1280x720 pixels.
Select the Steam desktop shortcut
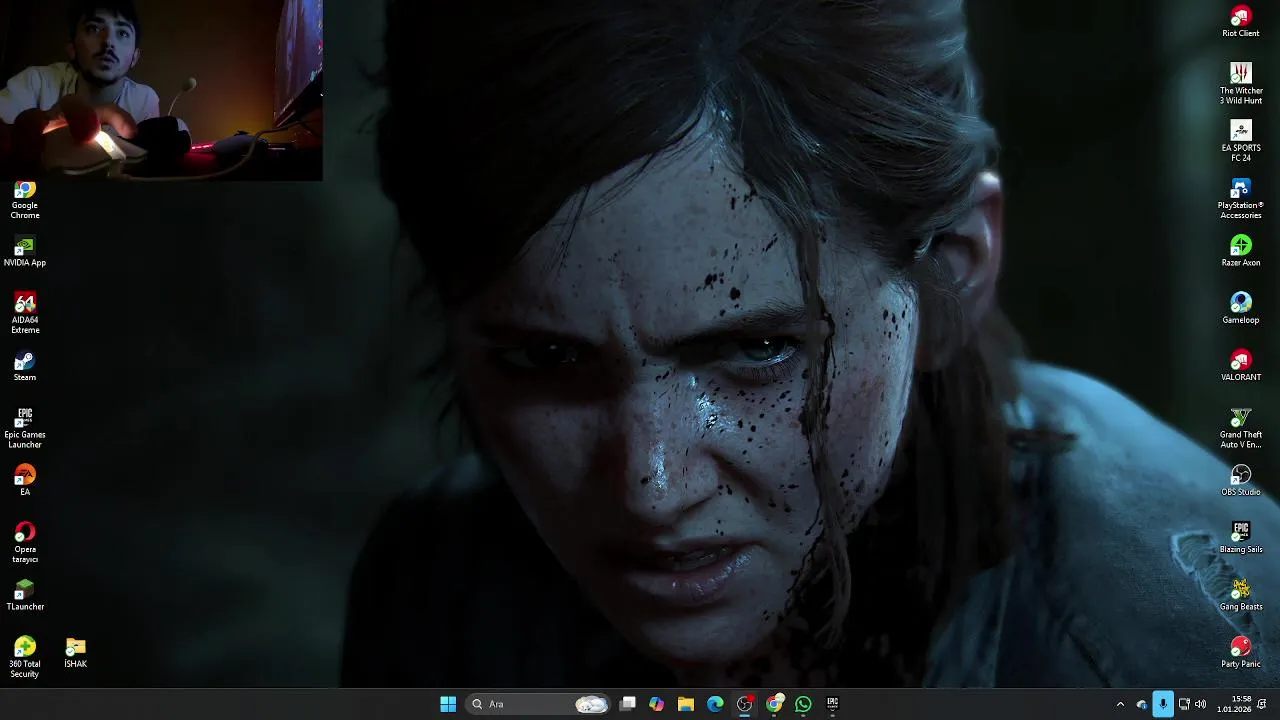(x=25, y=367)
